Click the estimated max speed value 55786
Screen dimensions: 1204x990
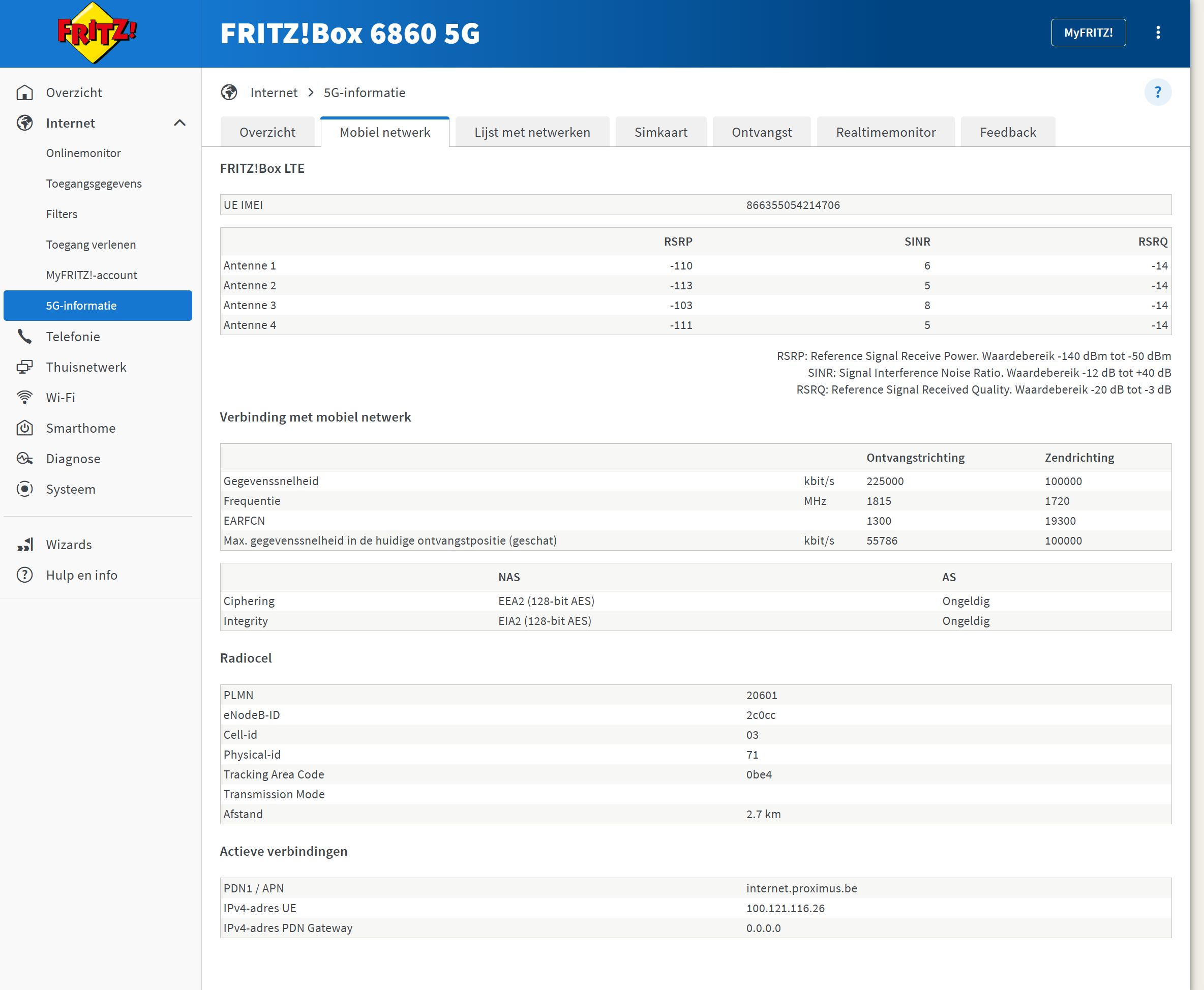point(882,541)
